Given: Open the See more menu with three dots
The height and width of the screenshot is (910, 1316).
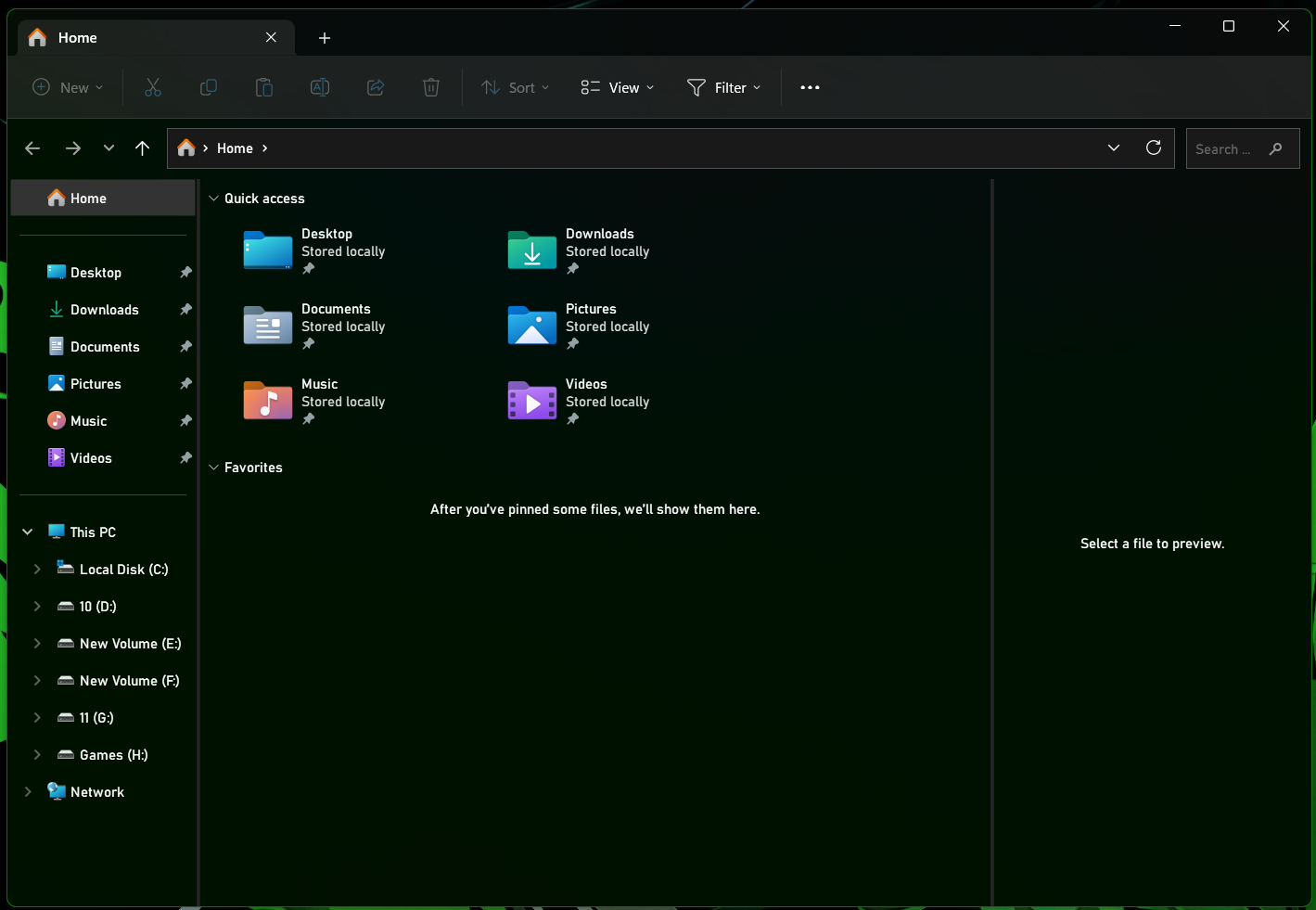Looking at the screenshot, I should point(810,87).
